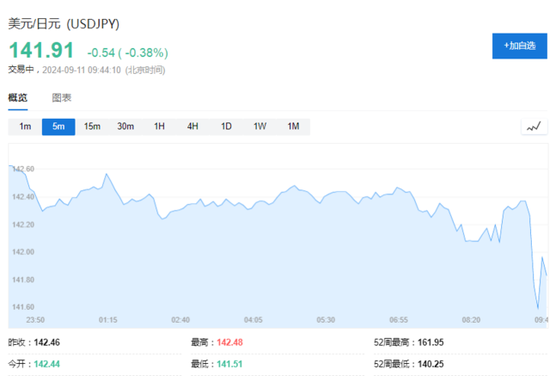Show the 1M monthly chart

click(x=294, y=127)
